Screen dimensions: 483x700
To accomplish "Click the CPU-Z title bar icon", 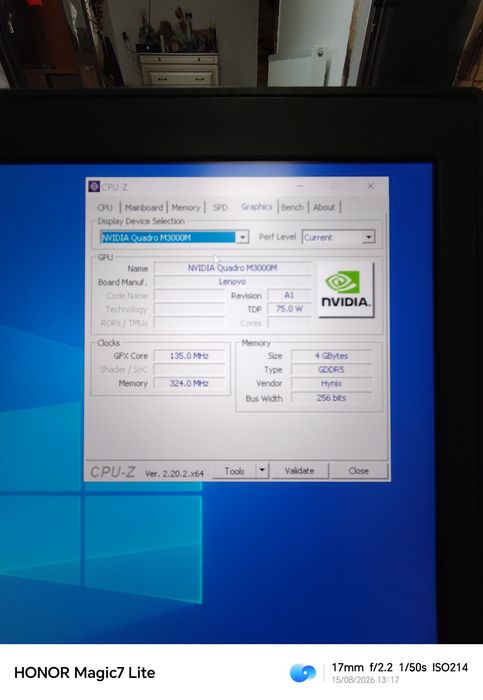I will coord(94,186).
